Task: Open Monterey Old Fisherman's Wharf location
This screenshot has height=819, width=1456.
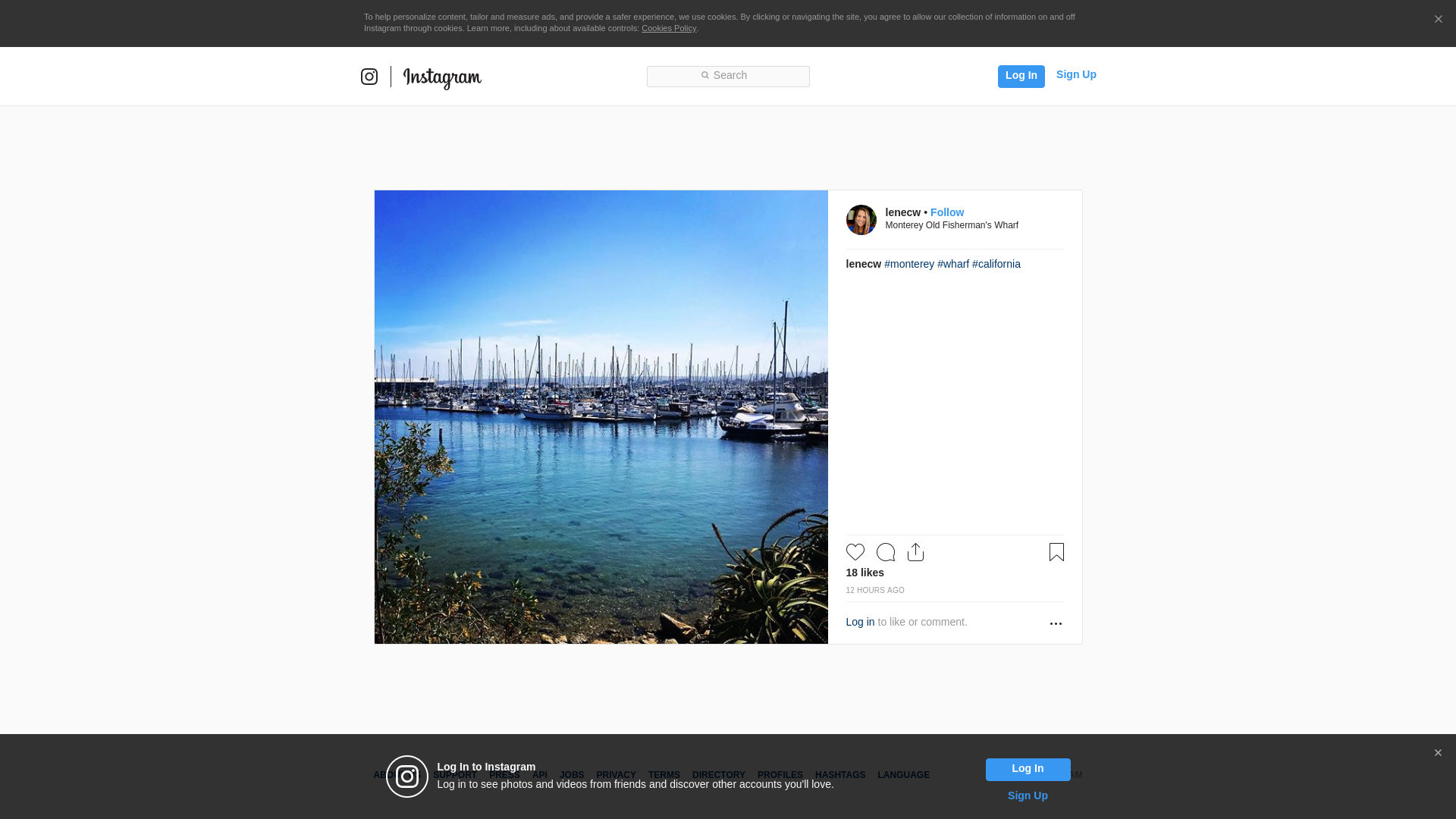Action: click(x=951, y=225)
